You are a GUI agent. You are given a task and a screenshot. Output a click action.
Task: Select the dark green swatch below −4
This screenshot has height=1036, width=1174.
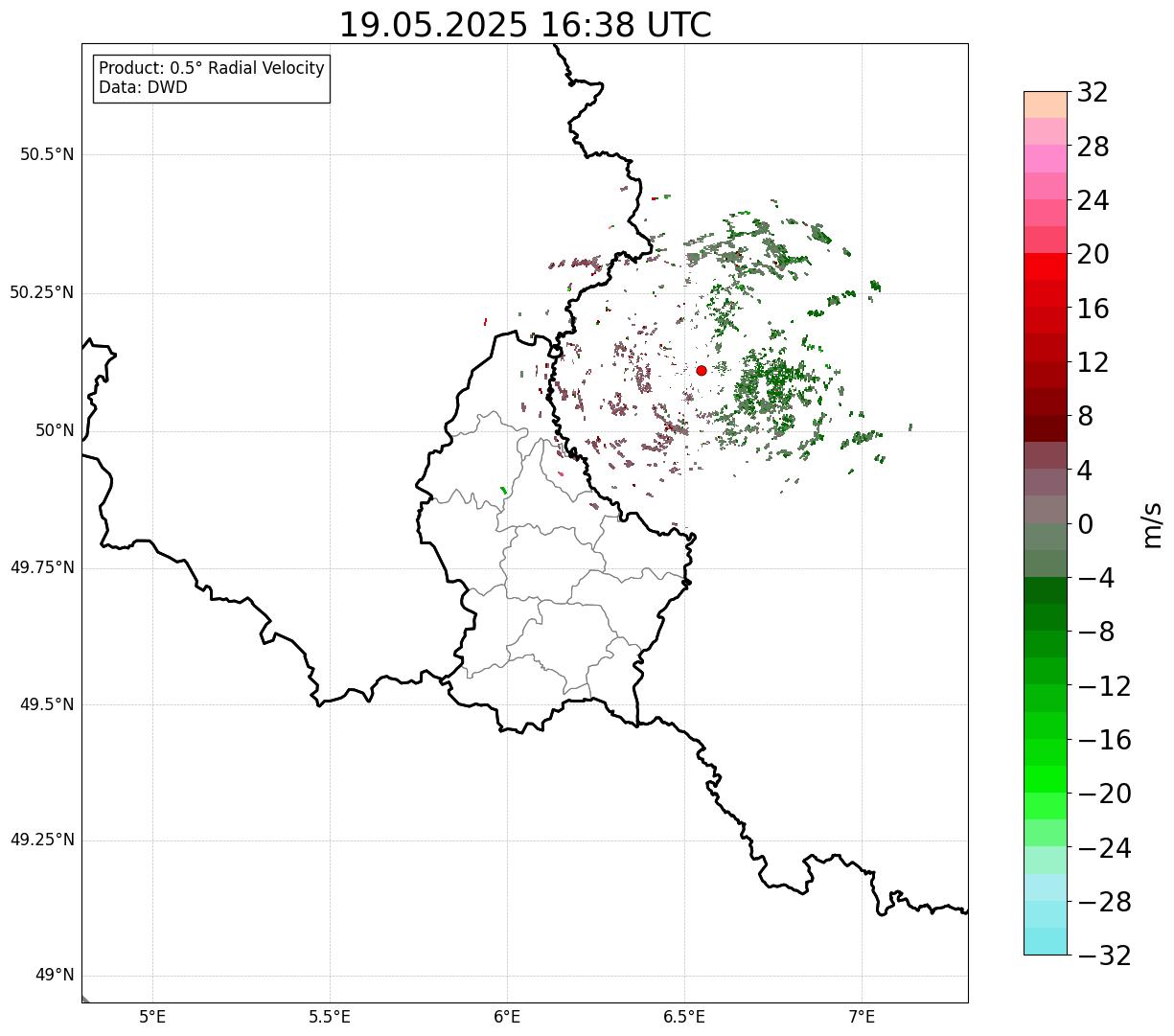tap(1046, 590)
